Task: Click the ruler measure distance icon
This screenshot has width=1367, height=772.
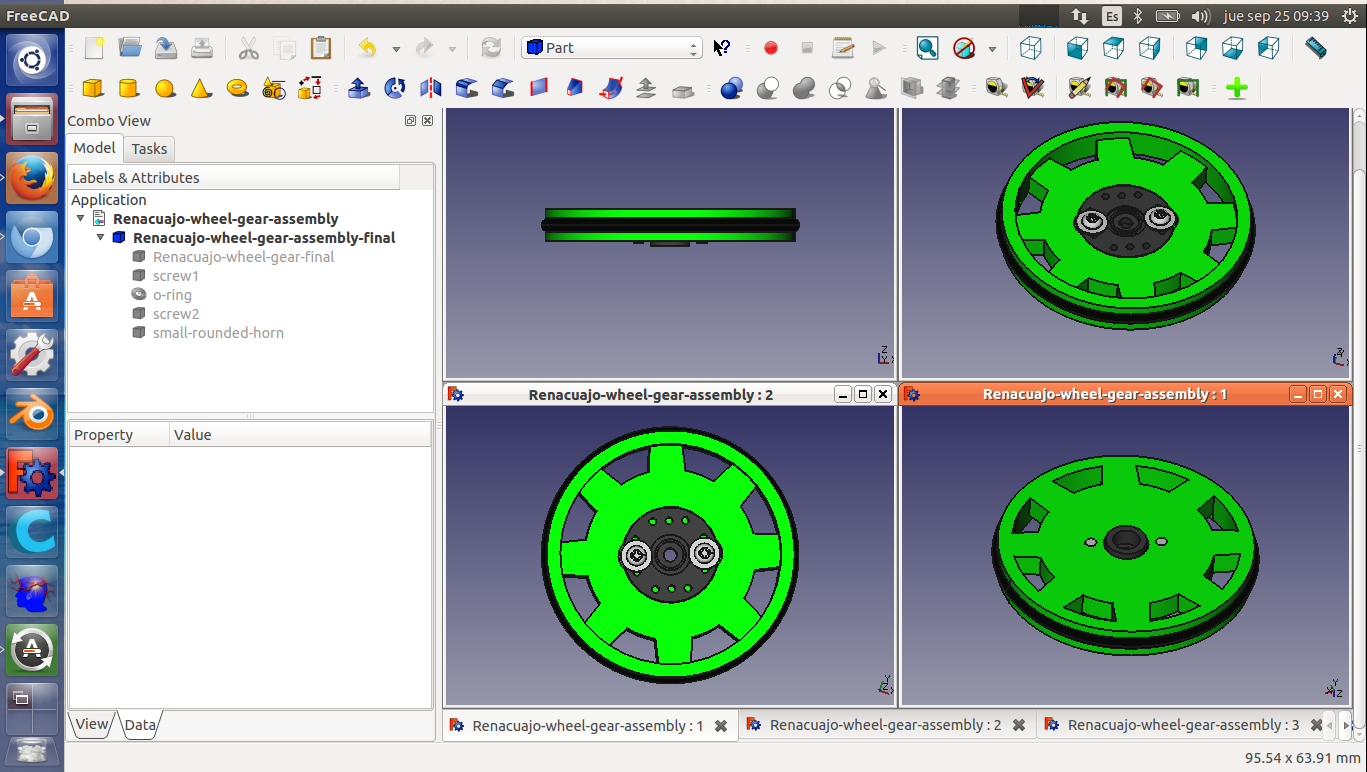Action: 1316,48
